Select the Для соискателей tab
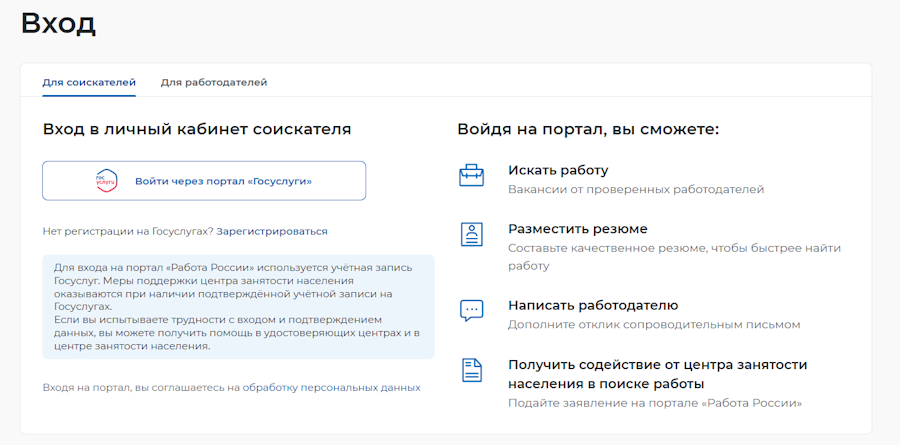 pos(89,82)
